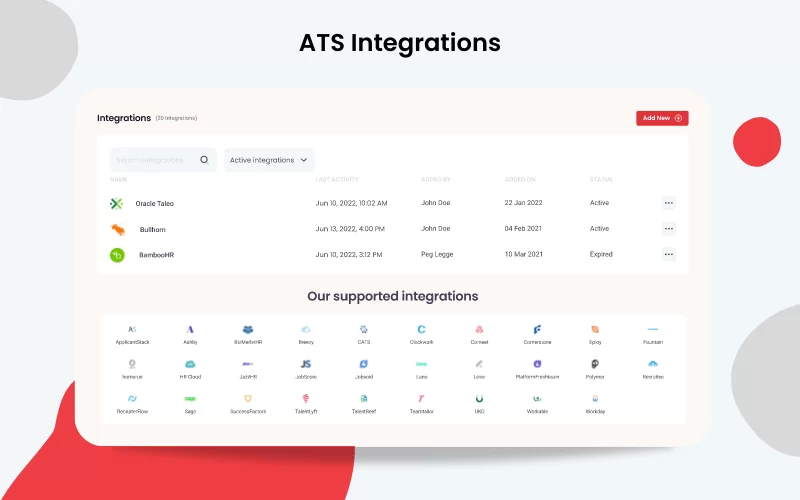The height and width of the screenshot is (500, 800).
Task: Click the NAME column header
Action: [x=118, y=180]
